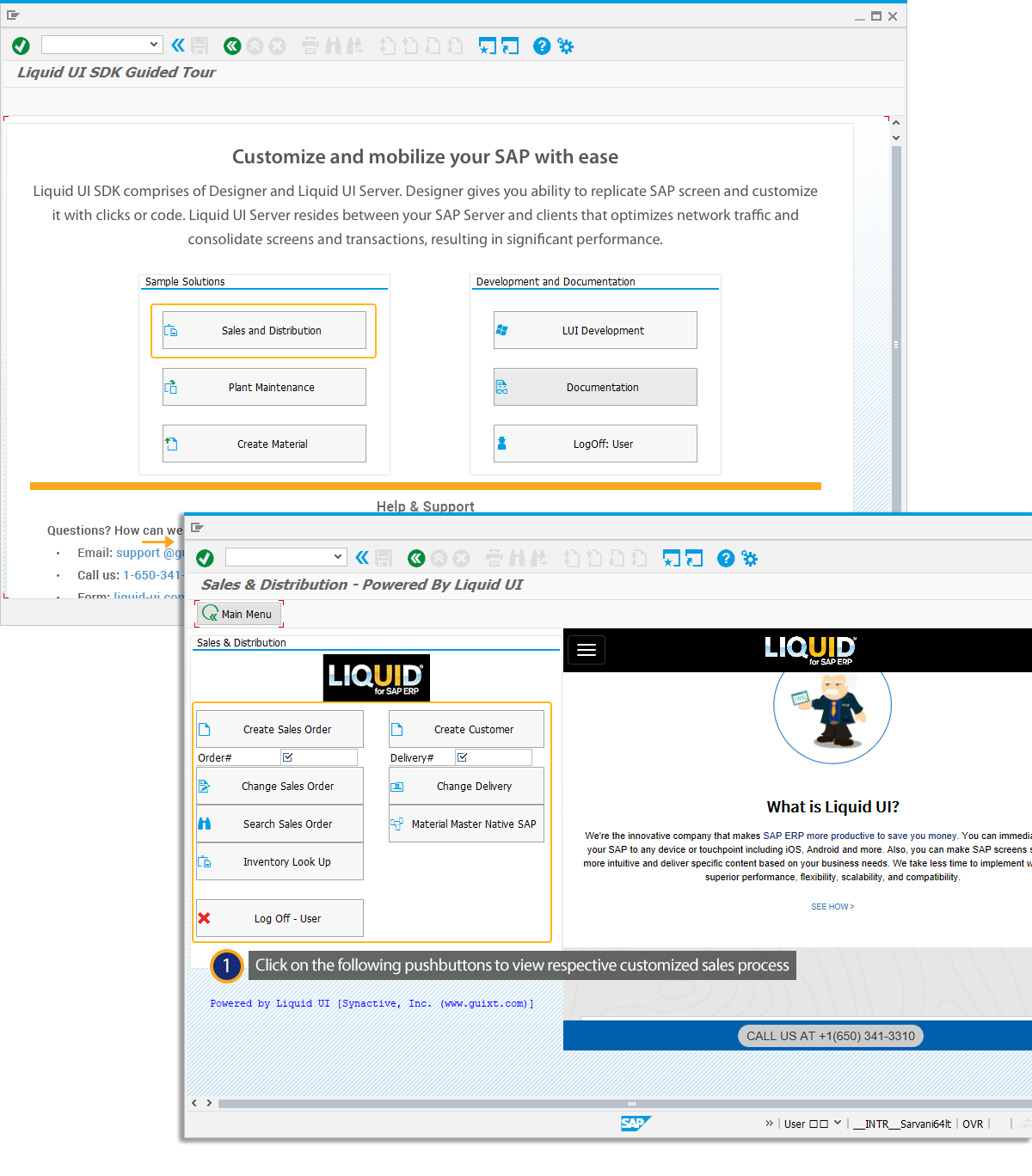Viewport: 1032px width, 1176px height.
Task: Click the scroll down arrow in Guided Tour window
Action: pos(896,138)
